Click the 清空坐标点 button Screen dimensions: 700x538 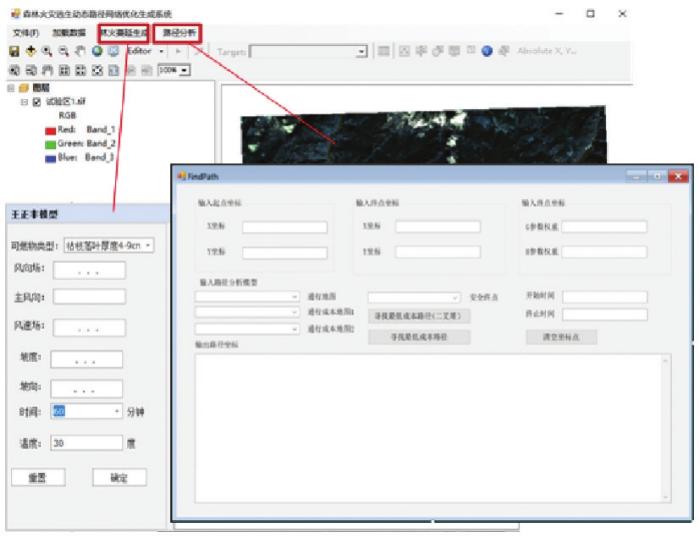click(x=560, y=337)
